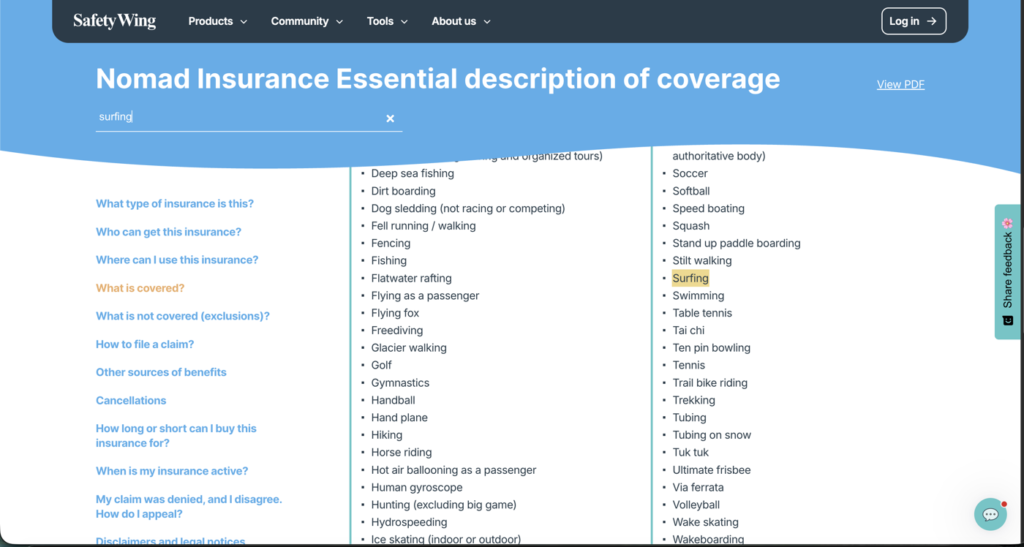Click Fell running / walking entry

click(x=424, y=226)
